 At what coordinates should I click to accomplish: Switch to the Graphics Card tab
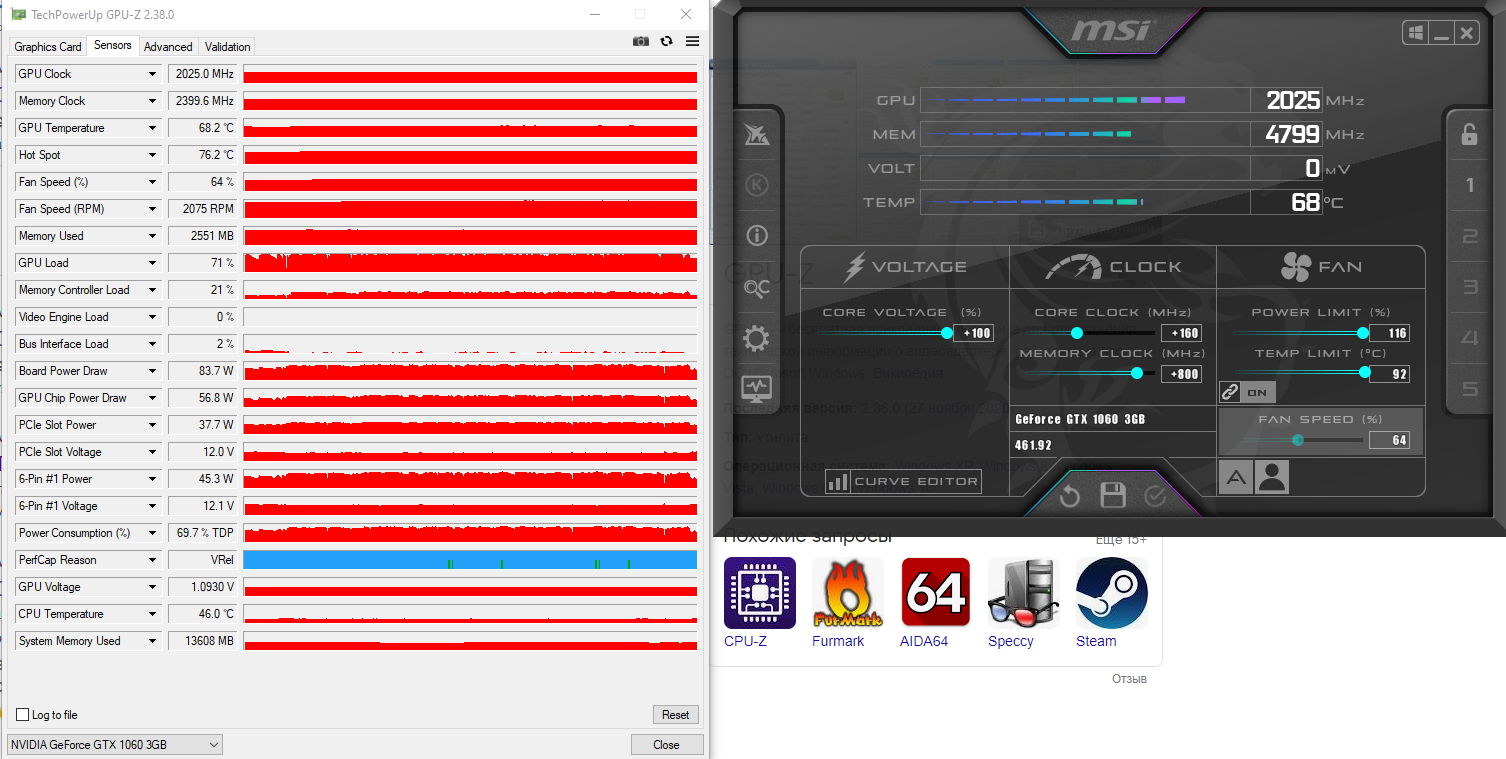[48, 47]
